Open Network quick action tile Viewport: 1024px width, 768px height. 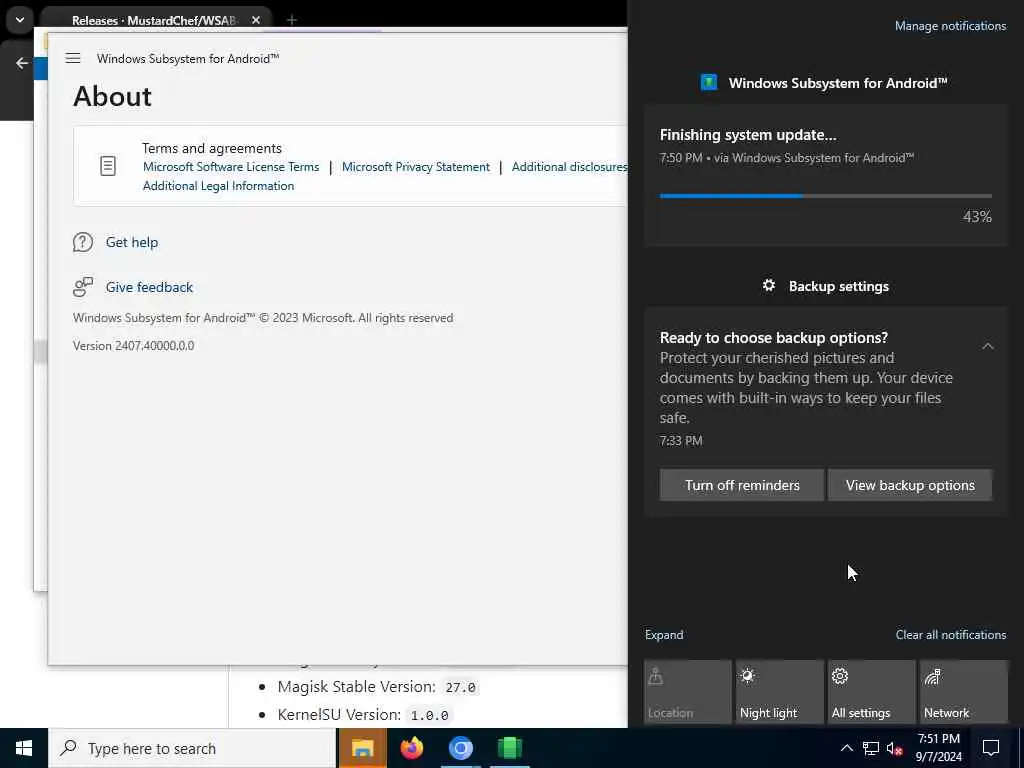(x=964, y=692)
